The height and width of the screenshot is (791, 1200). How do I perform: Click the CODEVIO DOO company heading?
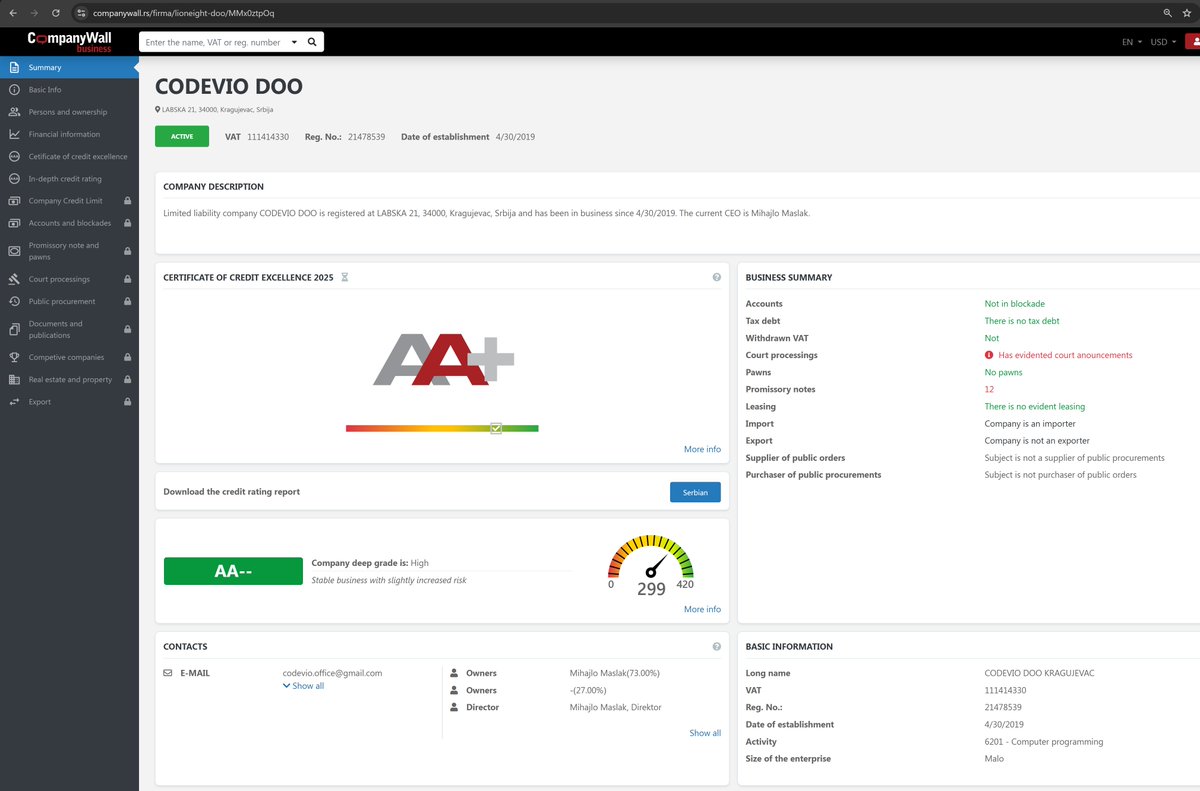click(229, 87)
